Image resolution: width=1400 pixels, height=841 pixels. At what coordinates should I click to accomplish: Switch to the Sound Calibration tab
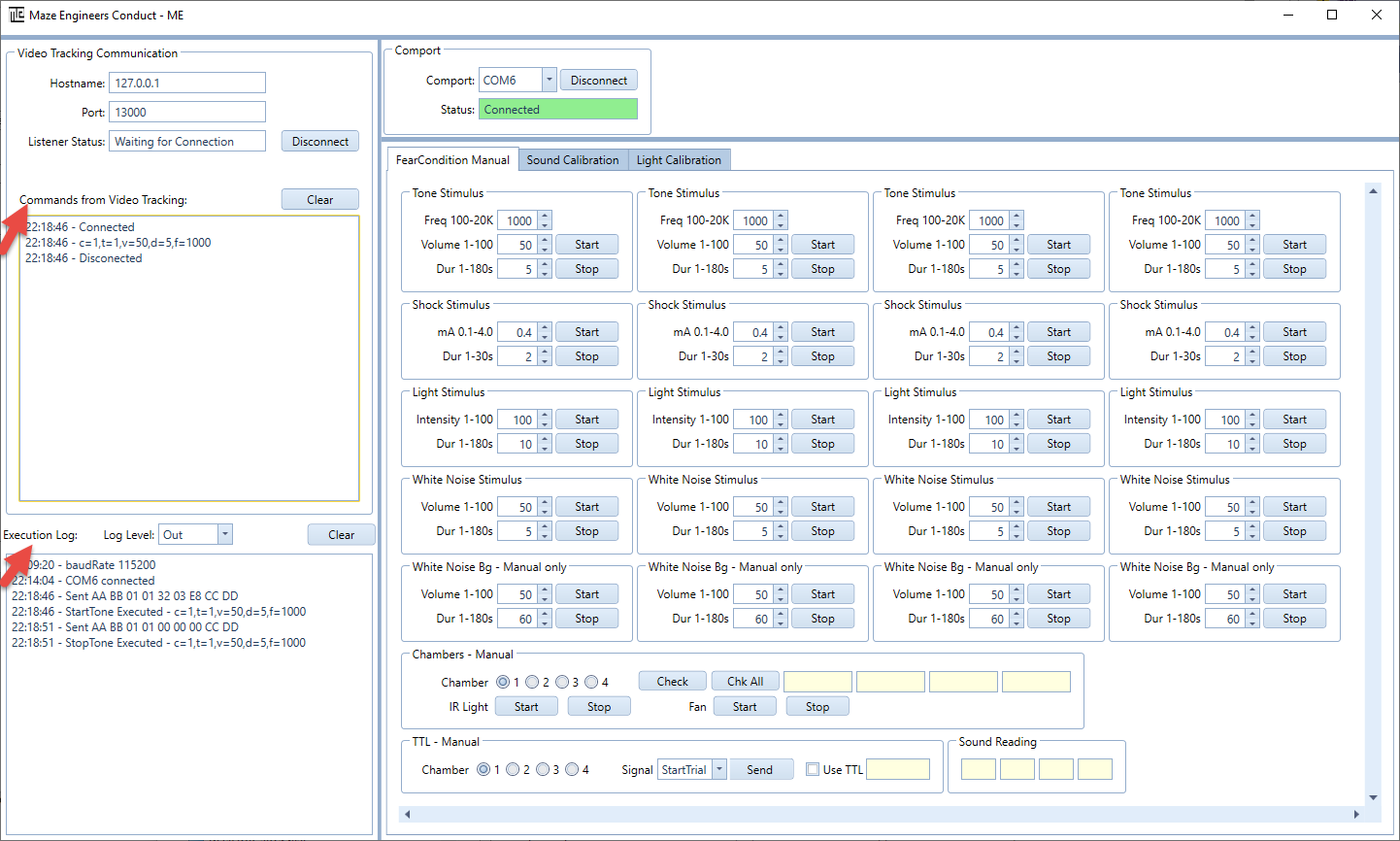[x=572, y=160]
